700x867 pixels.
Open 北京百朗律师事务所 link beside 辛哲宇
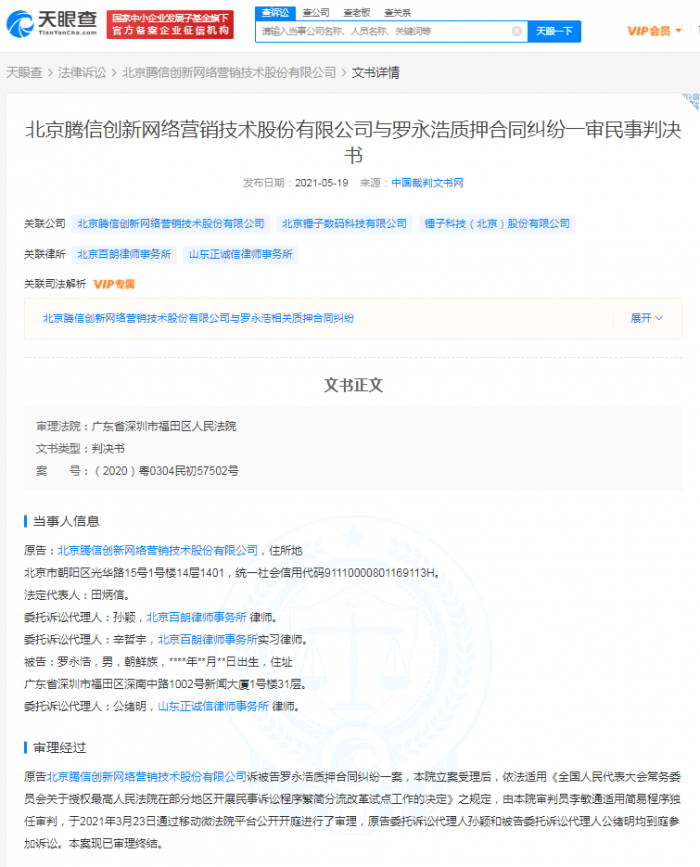[x=207, y=640]
